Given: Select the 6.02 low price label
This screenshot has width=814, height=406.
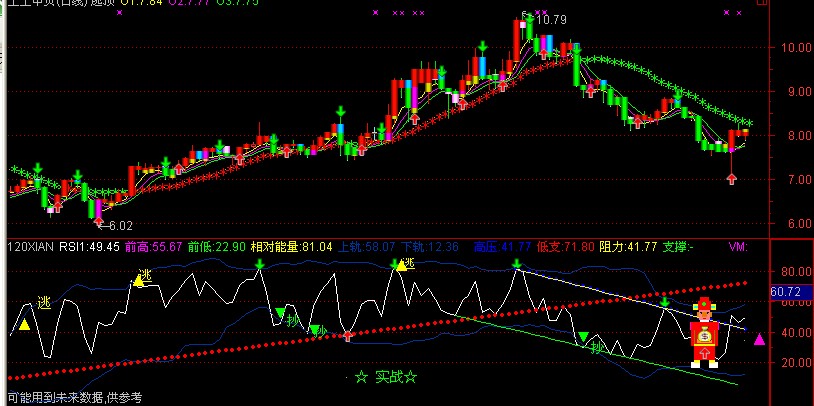Looking at the screenshot, I should pos(120,227).
